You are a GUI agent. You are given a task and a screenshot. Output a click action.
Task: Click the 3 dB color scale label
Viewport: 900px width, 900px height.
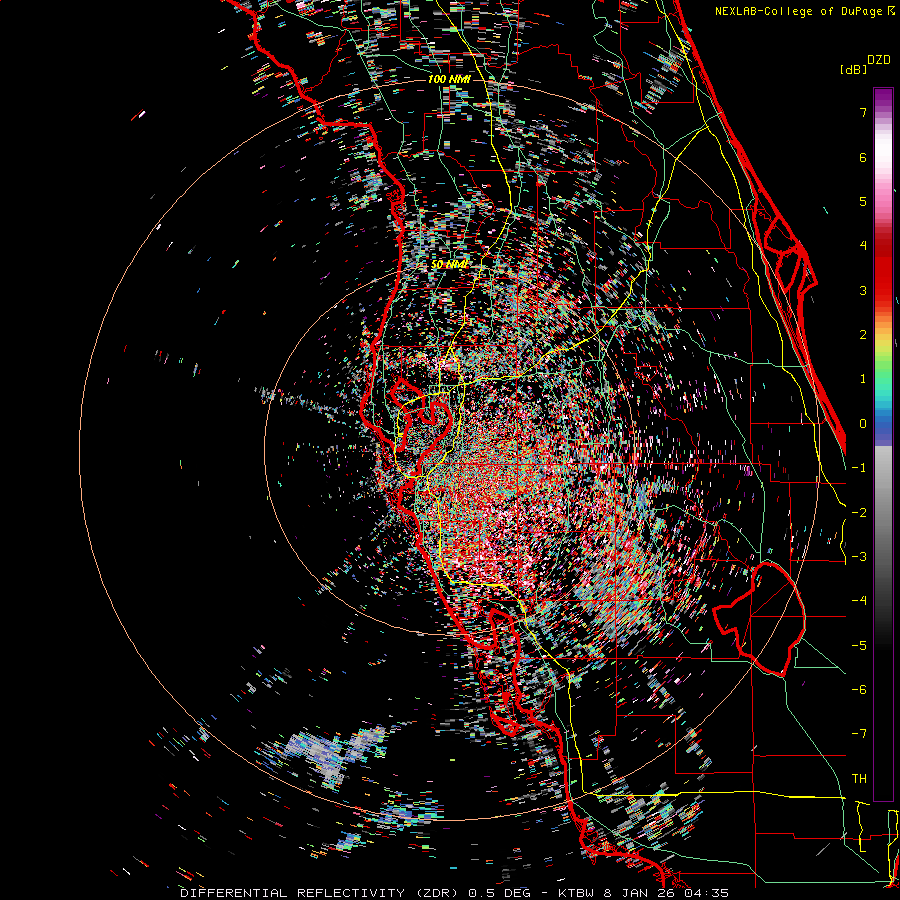tap(863, 290)
